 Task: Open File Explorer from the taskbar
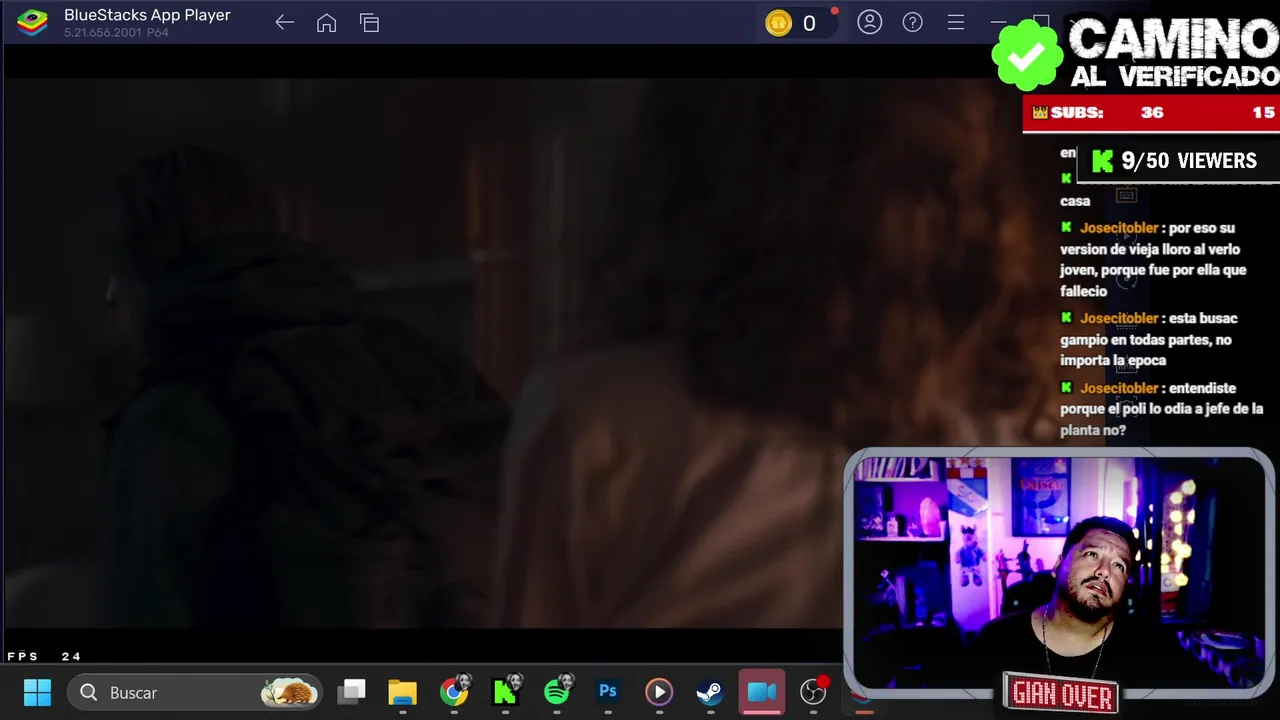coord(403,692)
